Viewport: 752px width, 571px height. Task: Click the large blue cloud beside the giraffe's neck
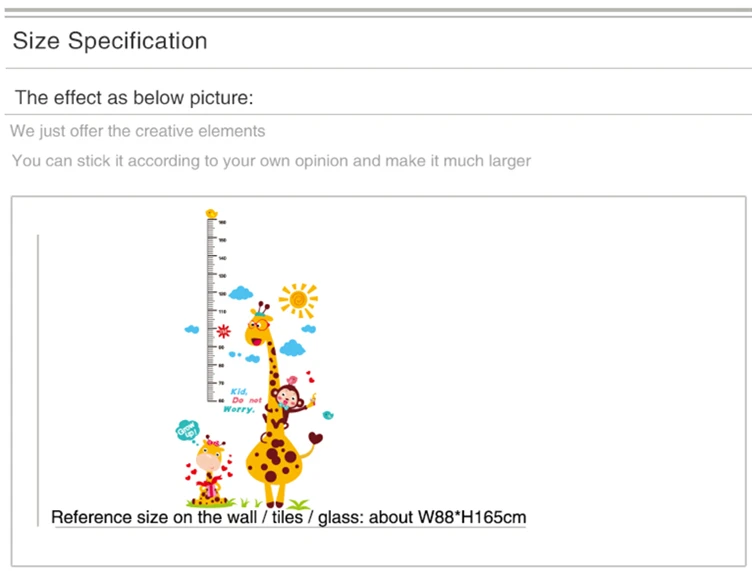(x=292, y=348)
